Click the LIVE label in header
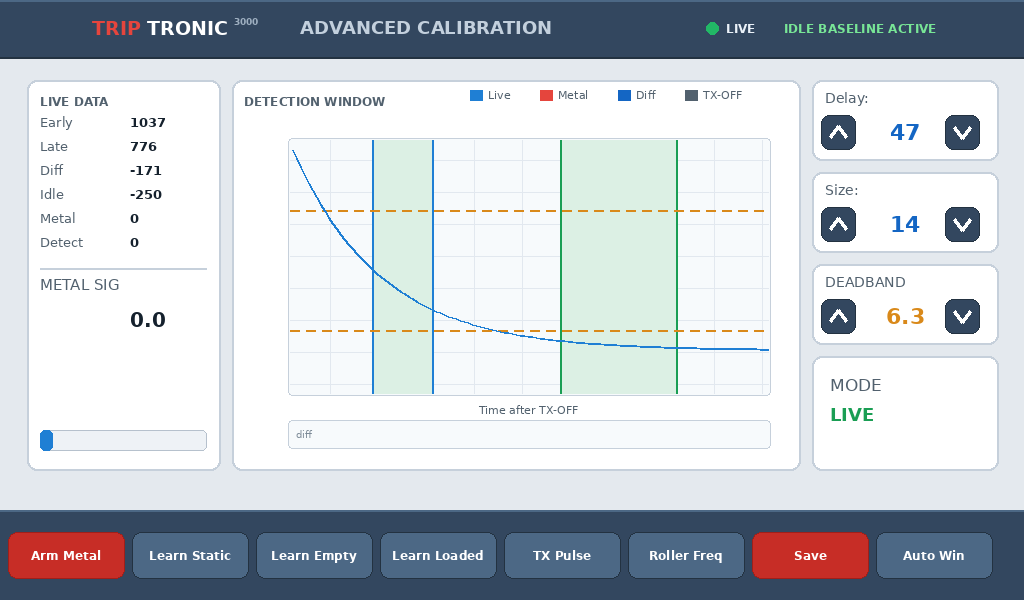Screen dimensions: 1024x600 (741, 29)
